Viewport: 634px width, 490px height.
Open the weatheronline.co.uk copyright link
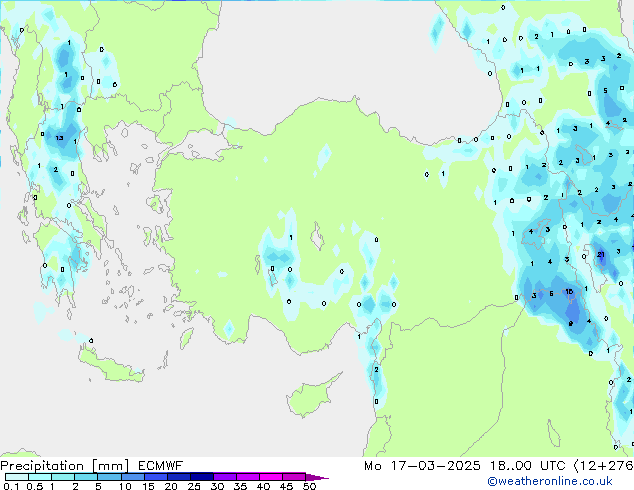point(550,481)
